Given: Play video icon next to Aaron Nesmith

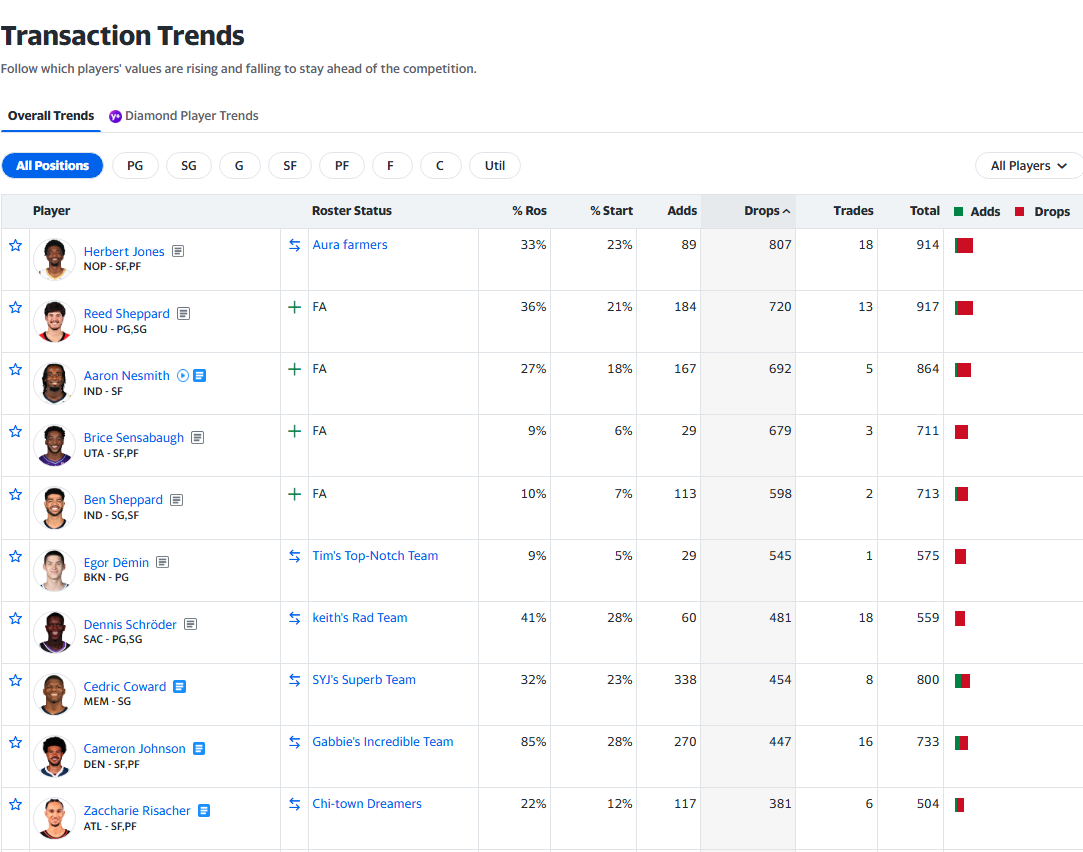Looking at the screenshot, I should [183, 376].
